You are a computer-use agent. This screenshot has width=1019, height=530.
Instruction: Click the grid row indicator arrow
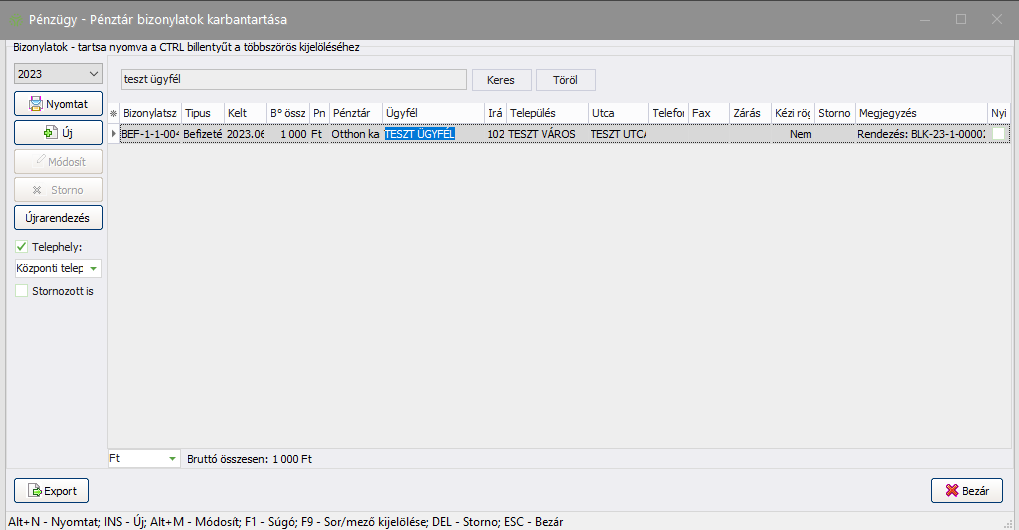pyautogui.click(x=113, y=134)
